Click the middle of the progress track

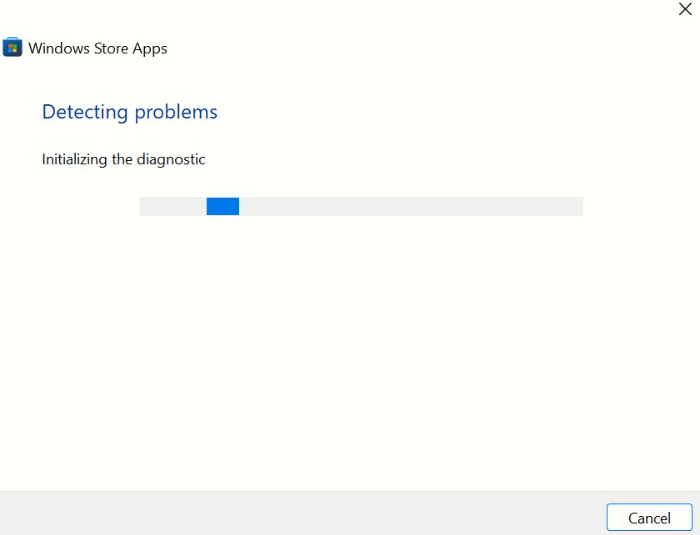pos(361,206)
